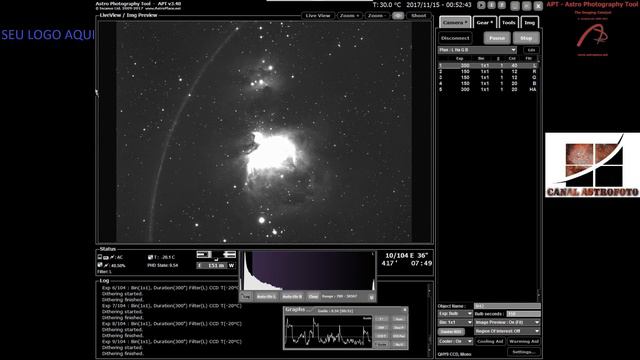Stop the running imaging plan
This screenshot has width=640, height=360.
[526, 38]
